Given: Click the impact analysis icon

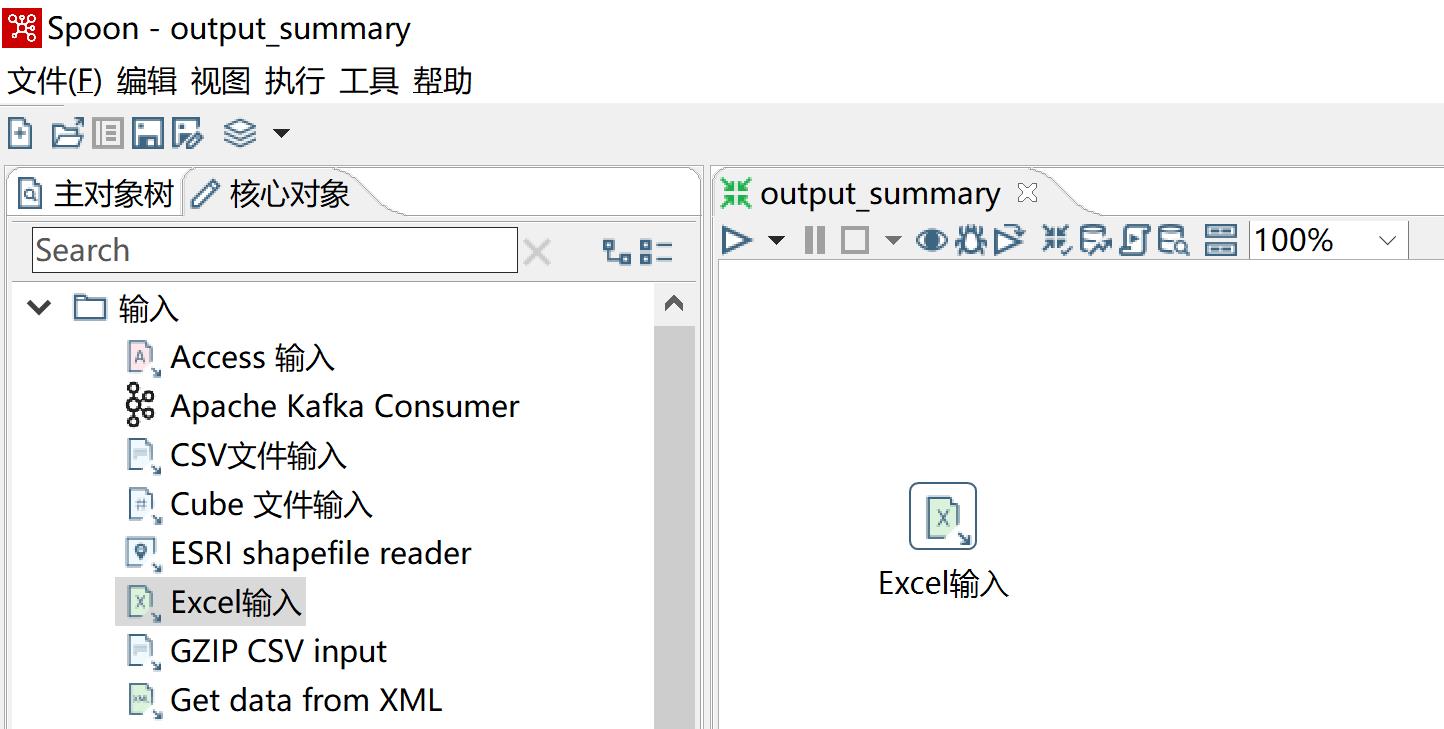Looking at the screenshot, I should point(1096,240).
